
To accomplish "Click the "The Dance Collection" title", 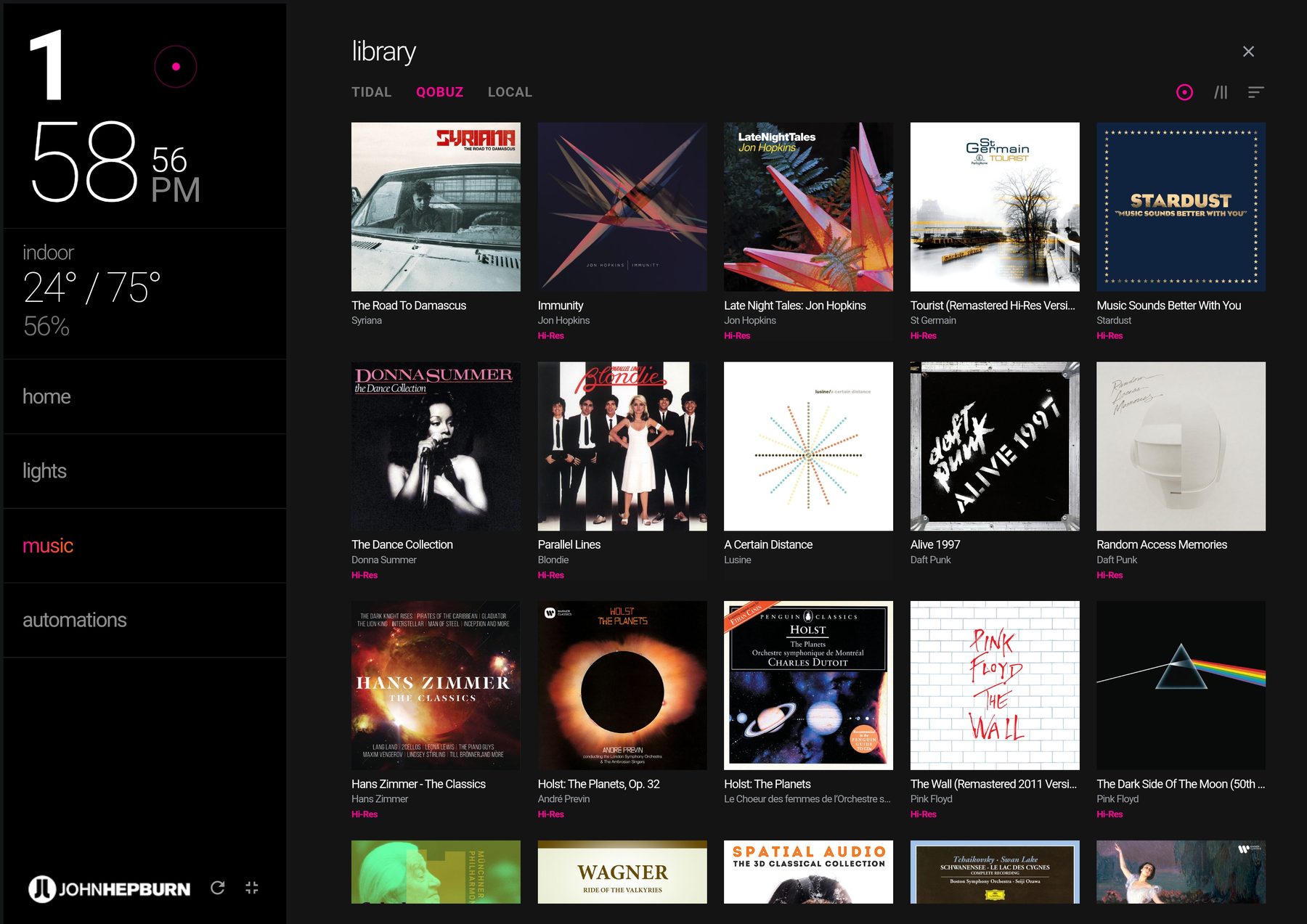I will point(402,544).
